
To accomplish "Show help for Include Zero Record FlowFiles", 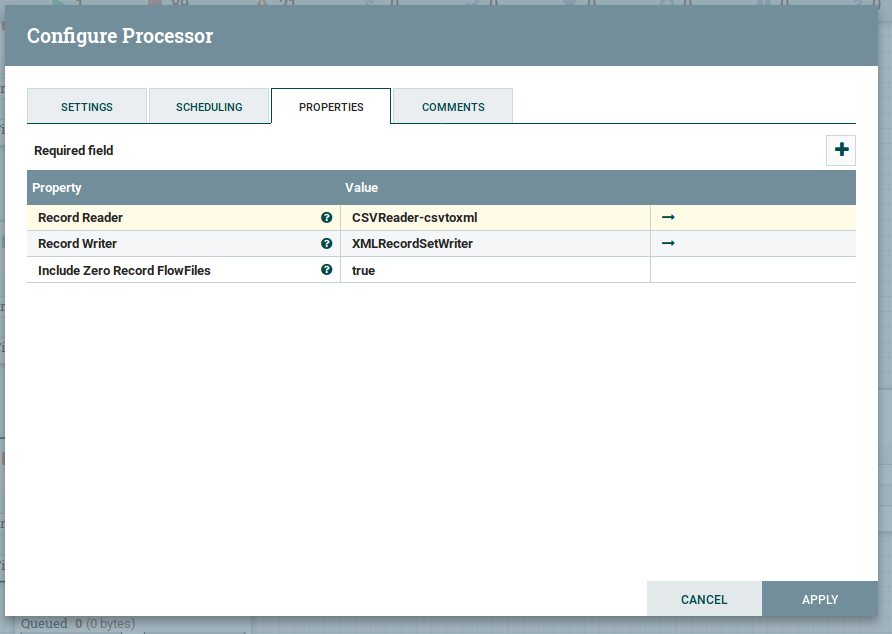I will (326, 270).
